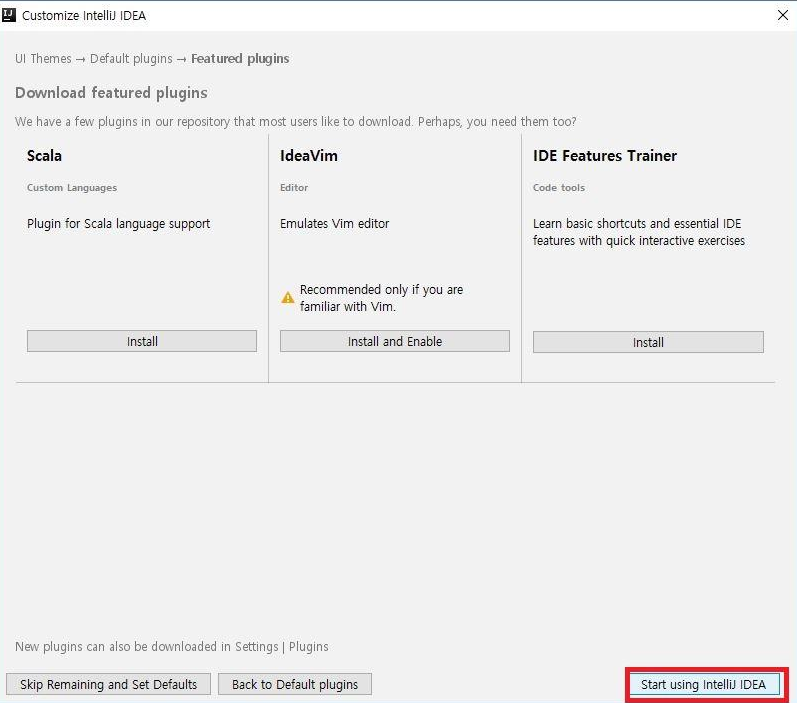
Task: Click the UI Themes breadcrumb step
Action: [43, 58]
